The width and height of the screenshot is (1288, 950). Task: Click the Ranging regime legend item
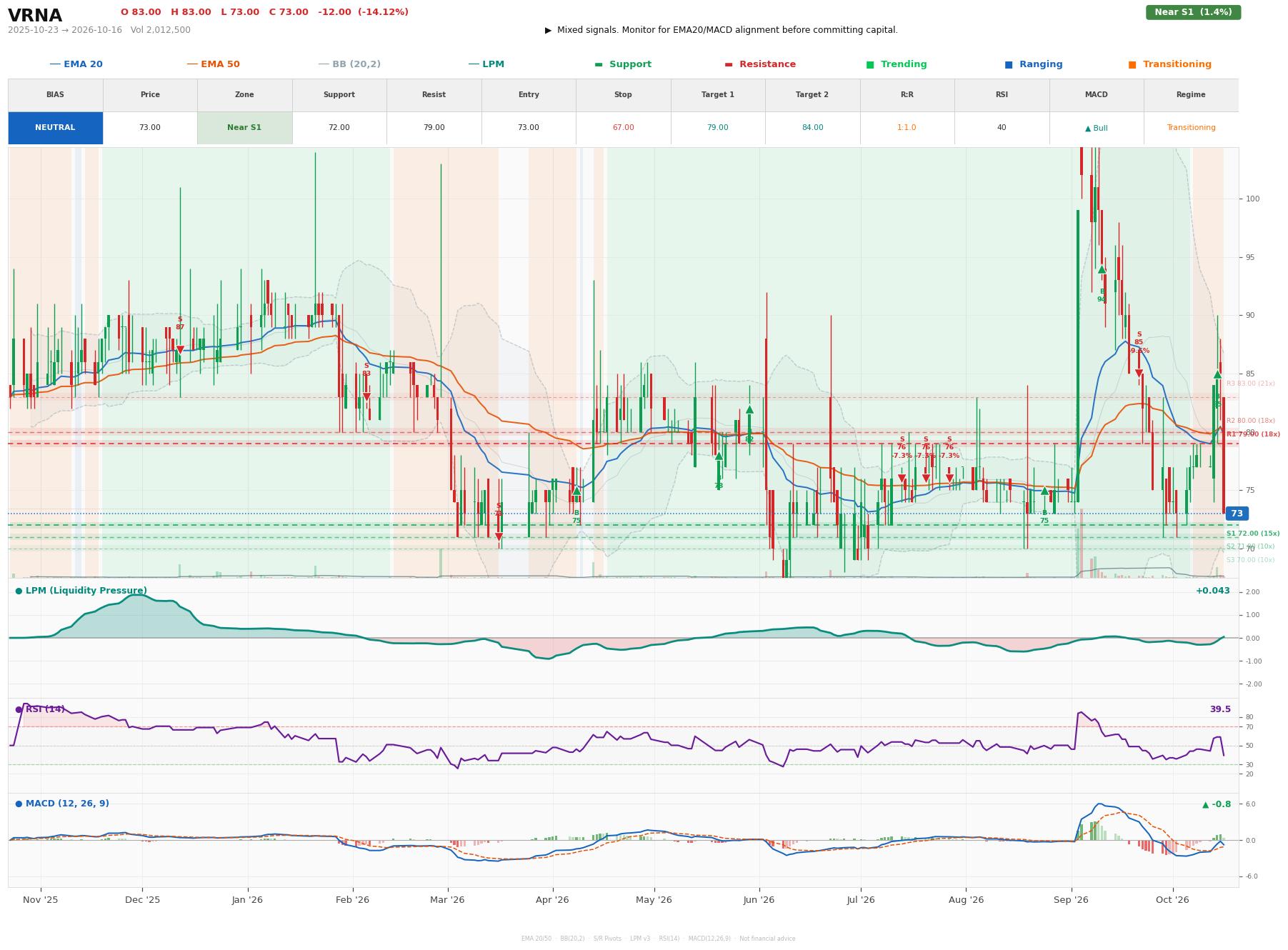[x=1033, y=64]
